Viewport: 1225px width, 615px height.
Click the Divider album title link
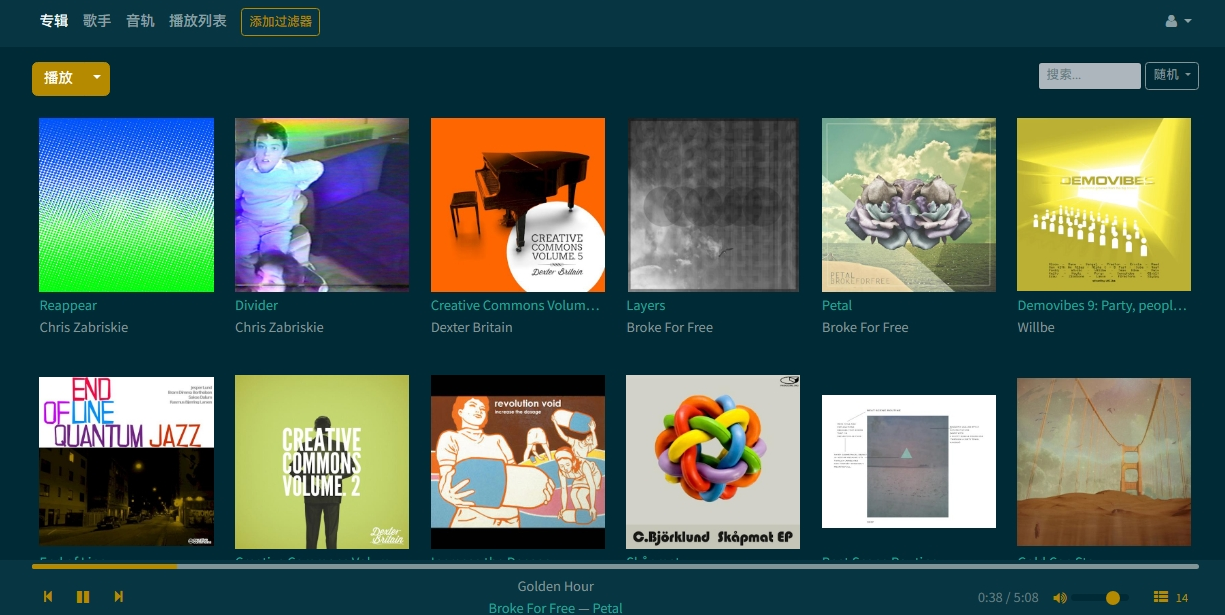(x=256, y=306)
